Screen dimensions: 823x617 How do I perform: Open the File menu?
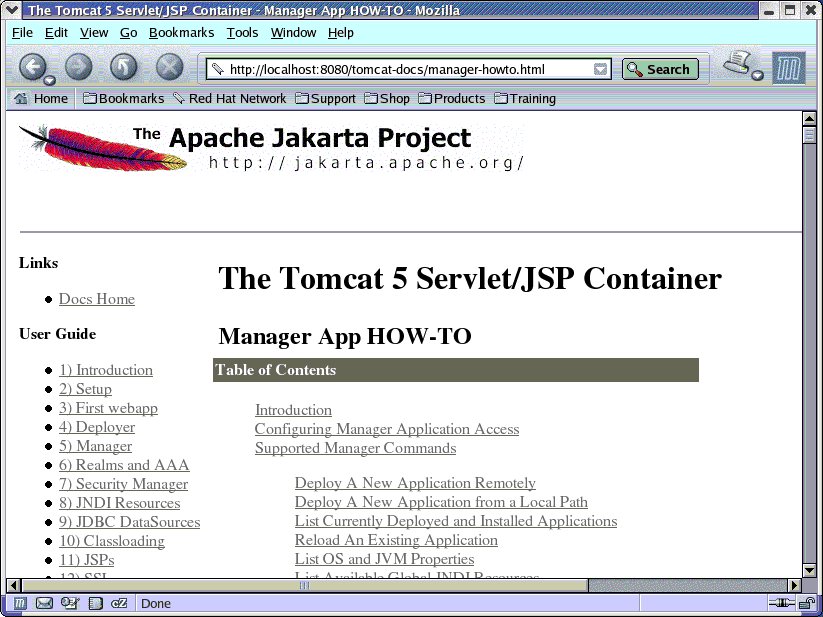coord(22,33)
